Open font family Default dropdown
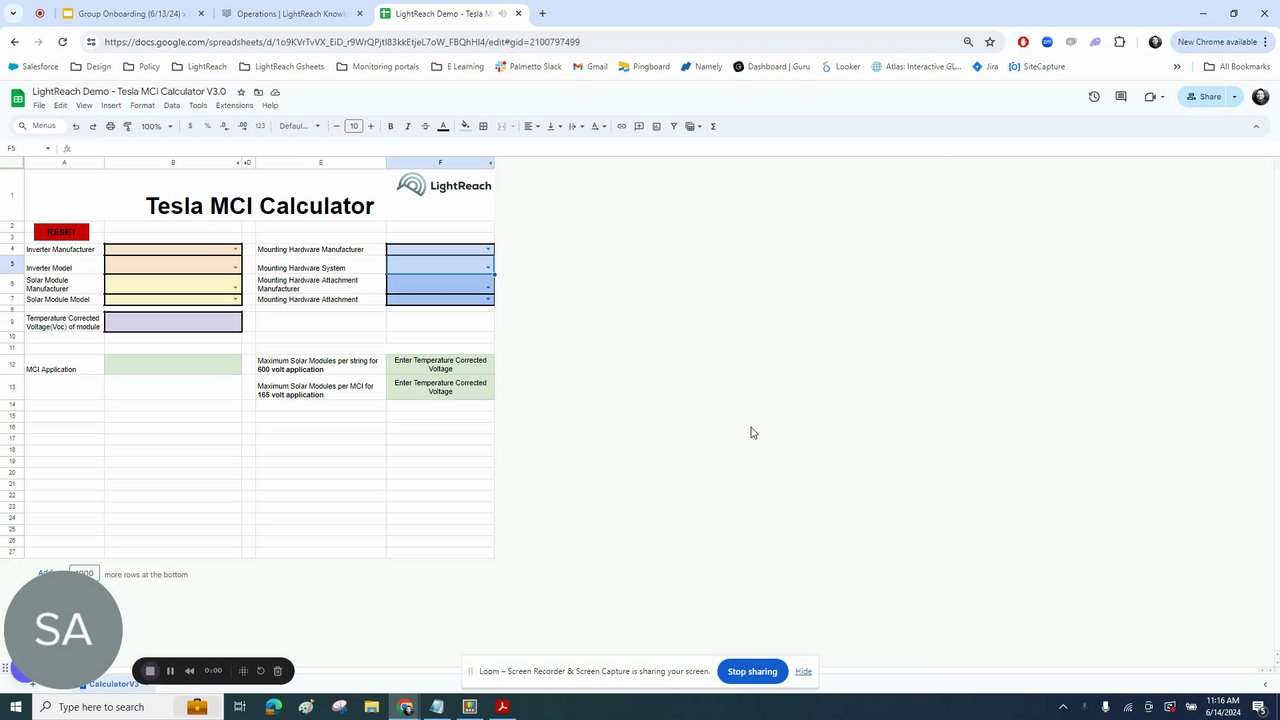Screen dimensions: 1280x720 (x=299, y=126)
